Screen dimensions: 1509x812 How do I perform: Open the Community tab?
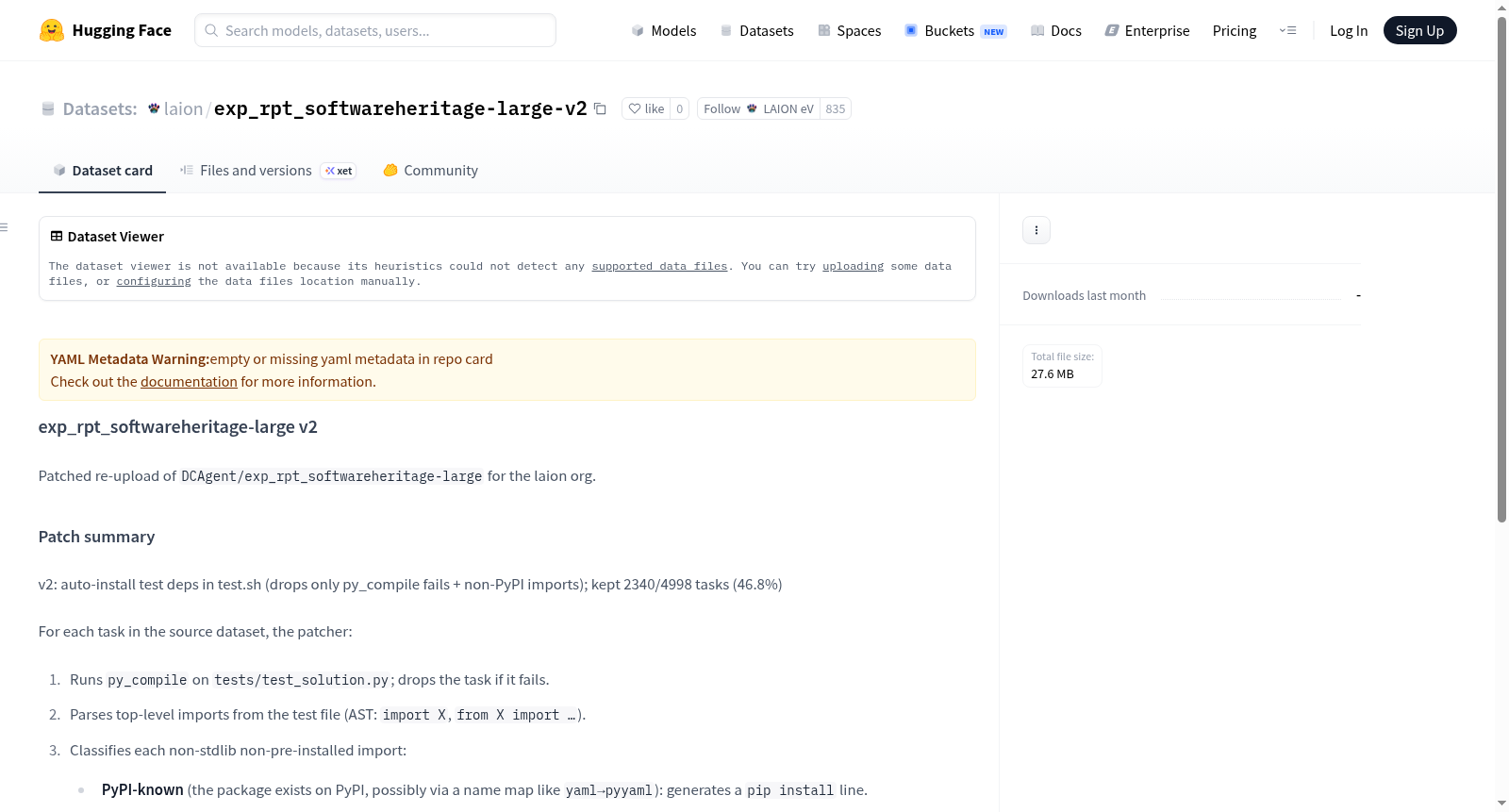[x=431, y=171]
